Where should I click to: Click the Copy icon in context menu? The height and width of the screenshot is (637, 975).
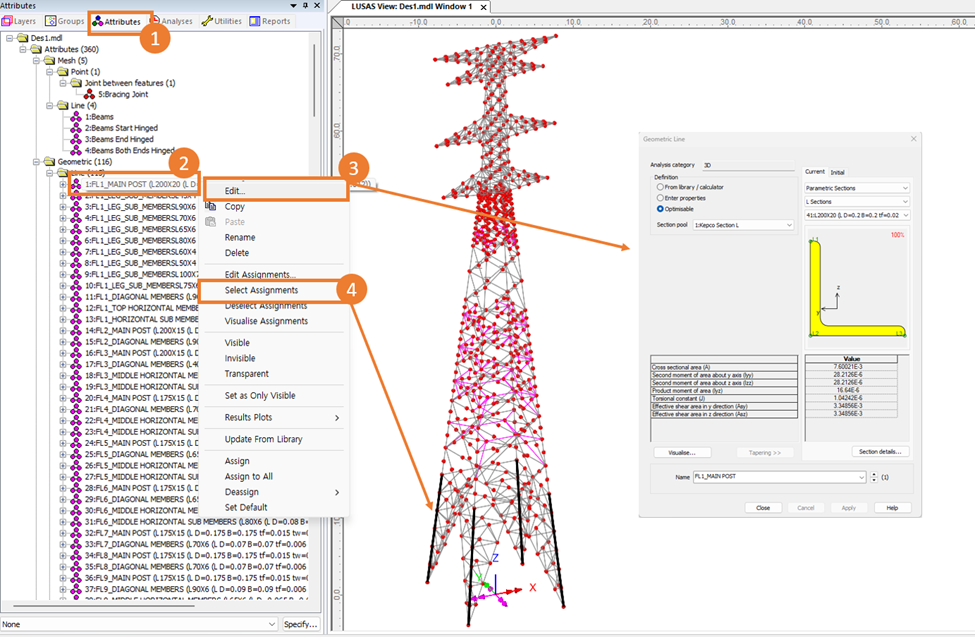tap(211, 206)
